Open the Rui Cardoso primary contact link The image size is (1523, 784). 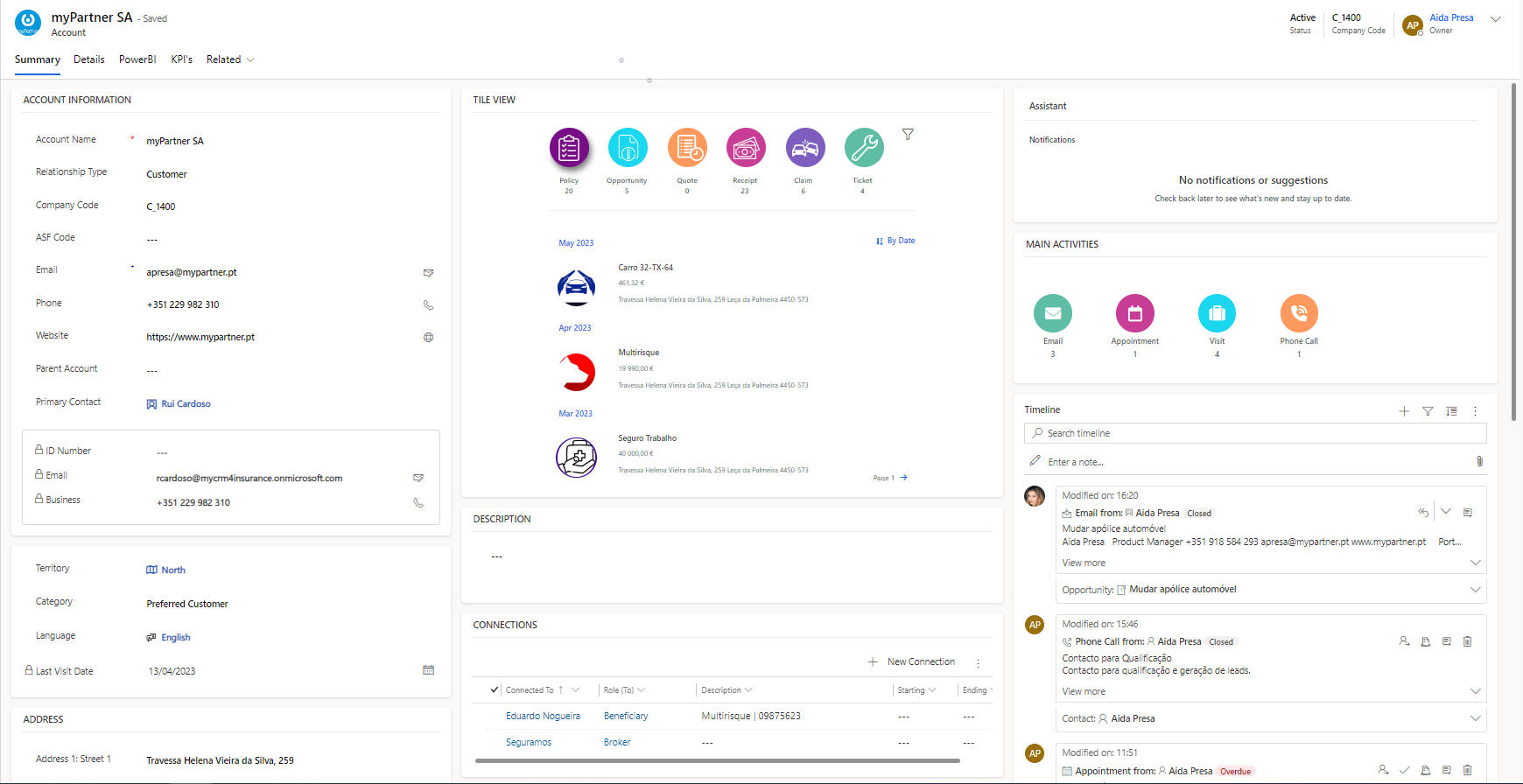click(x=186, y=404)
